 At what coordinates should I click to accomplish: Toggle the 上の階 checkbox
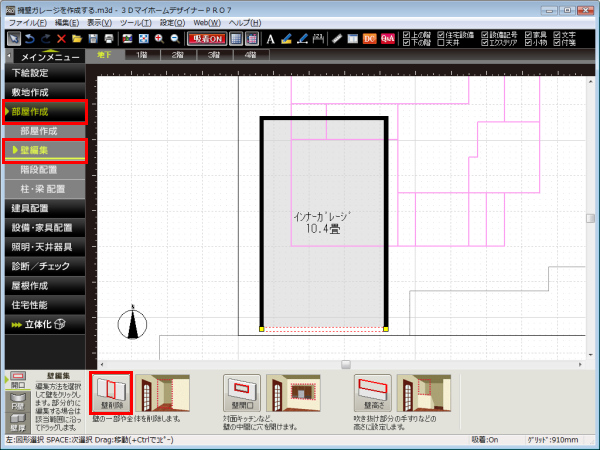406,34
